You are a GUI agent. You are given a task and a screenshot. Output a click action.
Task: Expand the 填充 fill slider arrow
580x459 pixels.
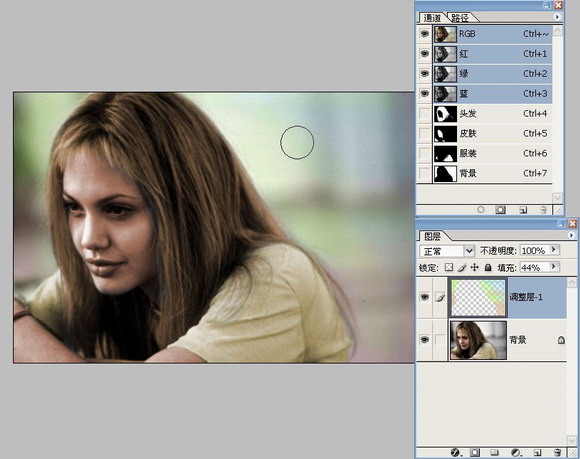(554, 266)
